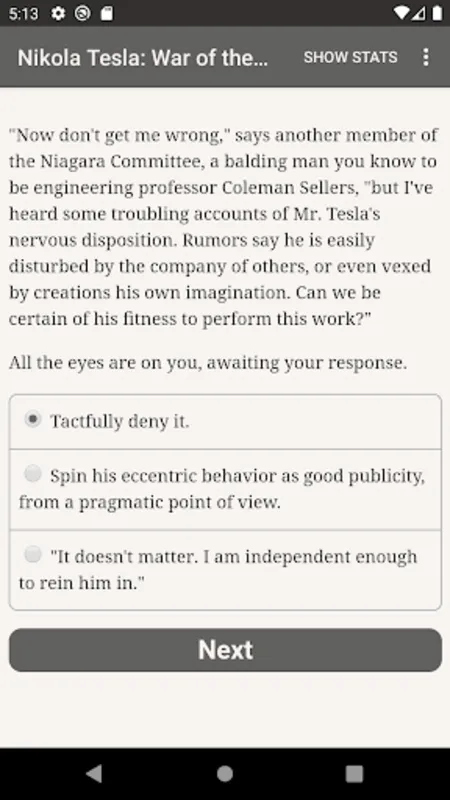Tap the Nikola Tesla app title

tap(142, 58)
